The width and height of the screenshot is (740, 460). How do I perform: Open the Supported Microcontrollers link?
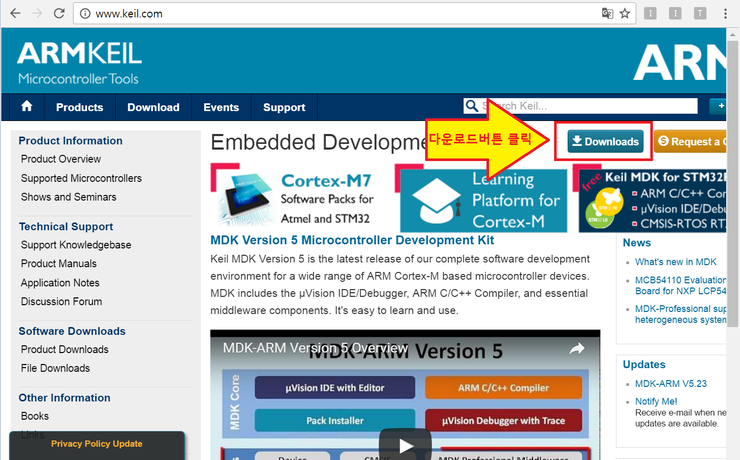coord(81,178)
